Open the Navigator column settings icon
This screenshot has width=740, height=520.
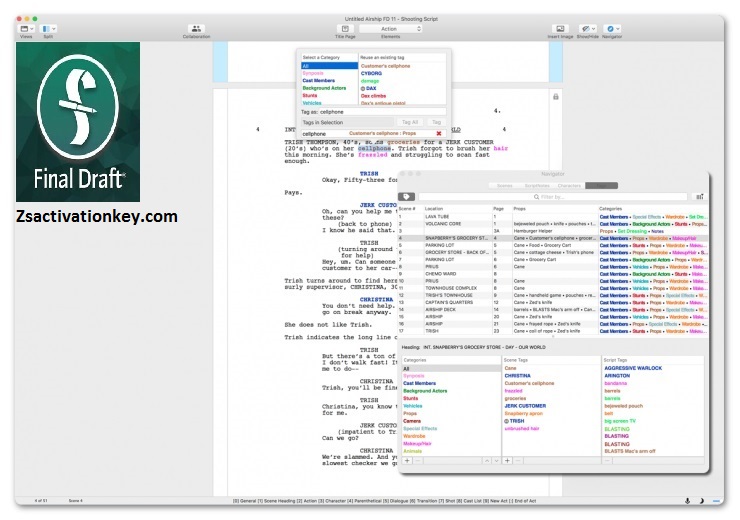click(700, 196)
